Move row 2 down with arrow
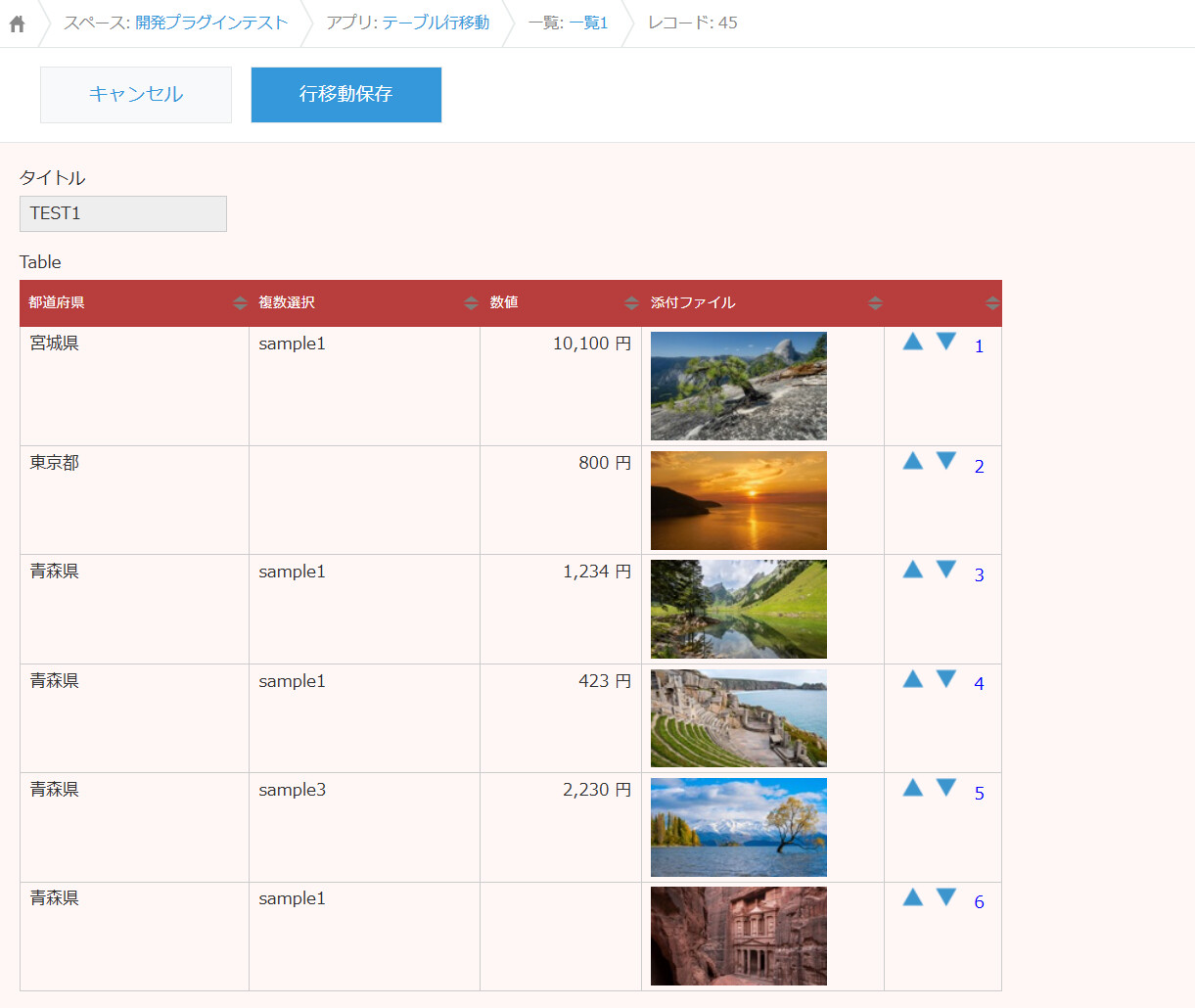Image resolution: width=1195 pixels, height=1008 pixels. (x=945, y=461)
